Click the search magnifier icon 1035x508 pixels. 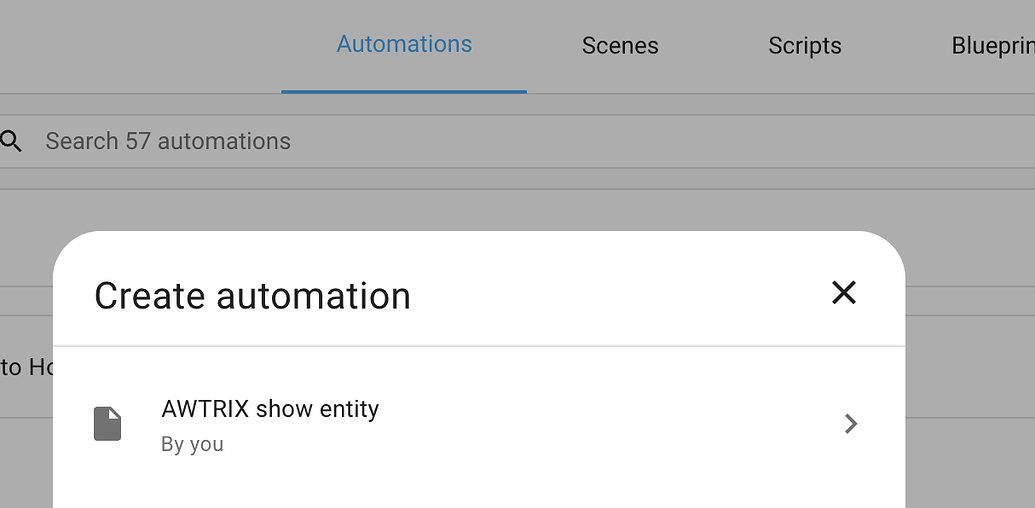click(x=11, y=141)
